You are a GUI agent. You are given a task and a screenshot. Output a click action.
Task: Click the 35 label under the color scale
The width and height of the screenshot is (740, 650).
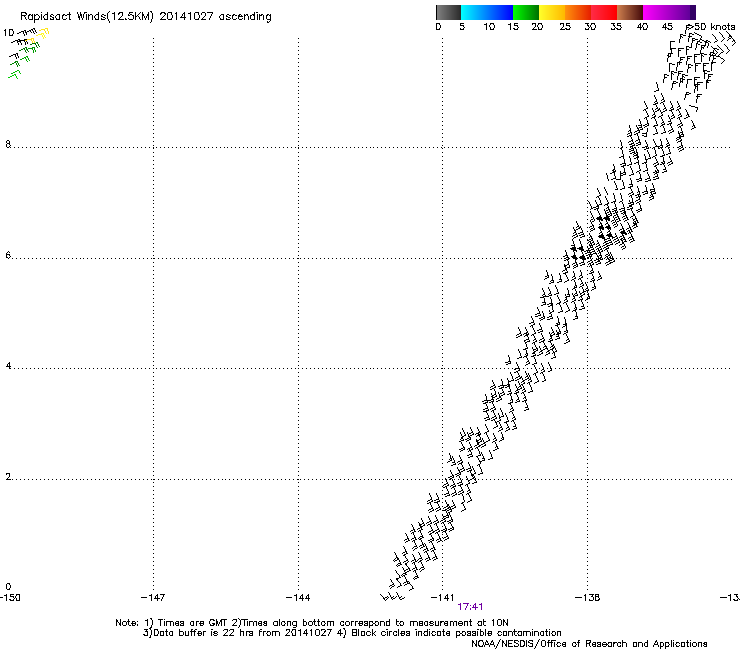tap(616, 27)
